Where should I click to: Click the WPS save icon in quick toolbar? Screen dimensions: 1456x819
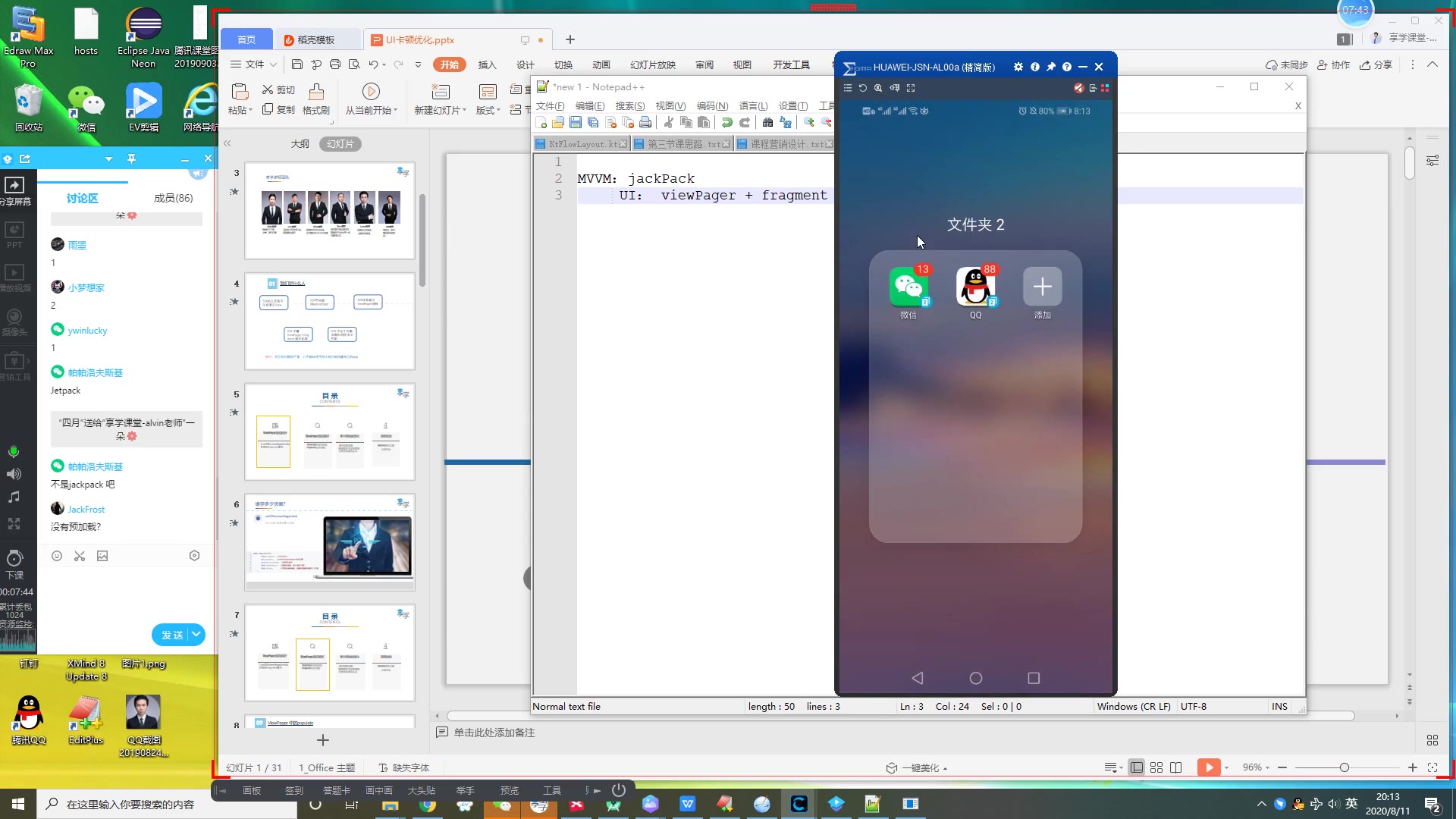point(297,64)
